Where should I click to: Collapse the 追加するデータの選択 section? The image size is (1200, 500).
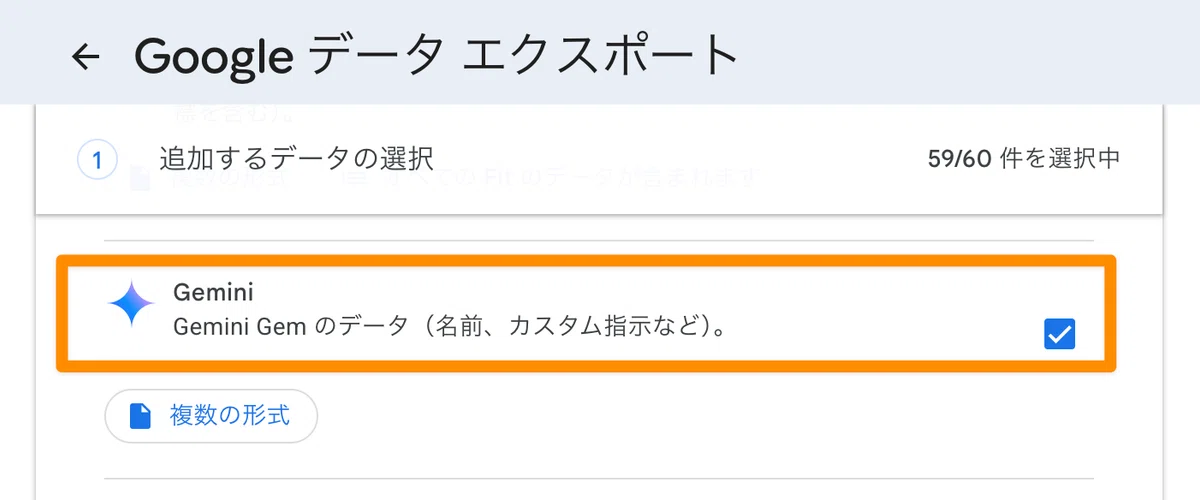tap(600, 159)
